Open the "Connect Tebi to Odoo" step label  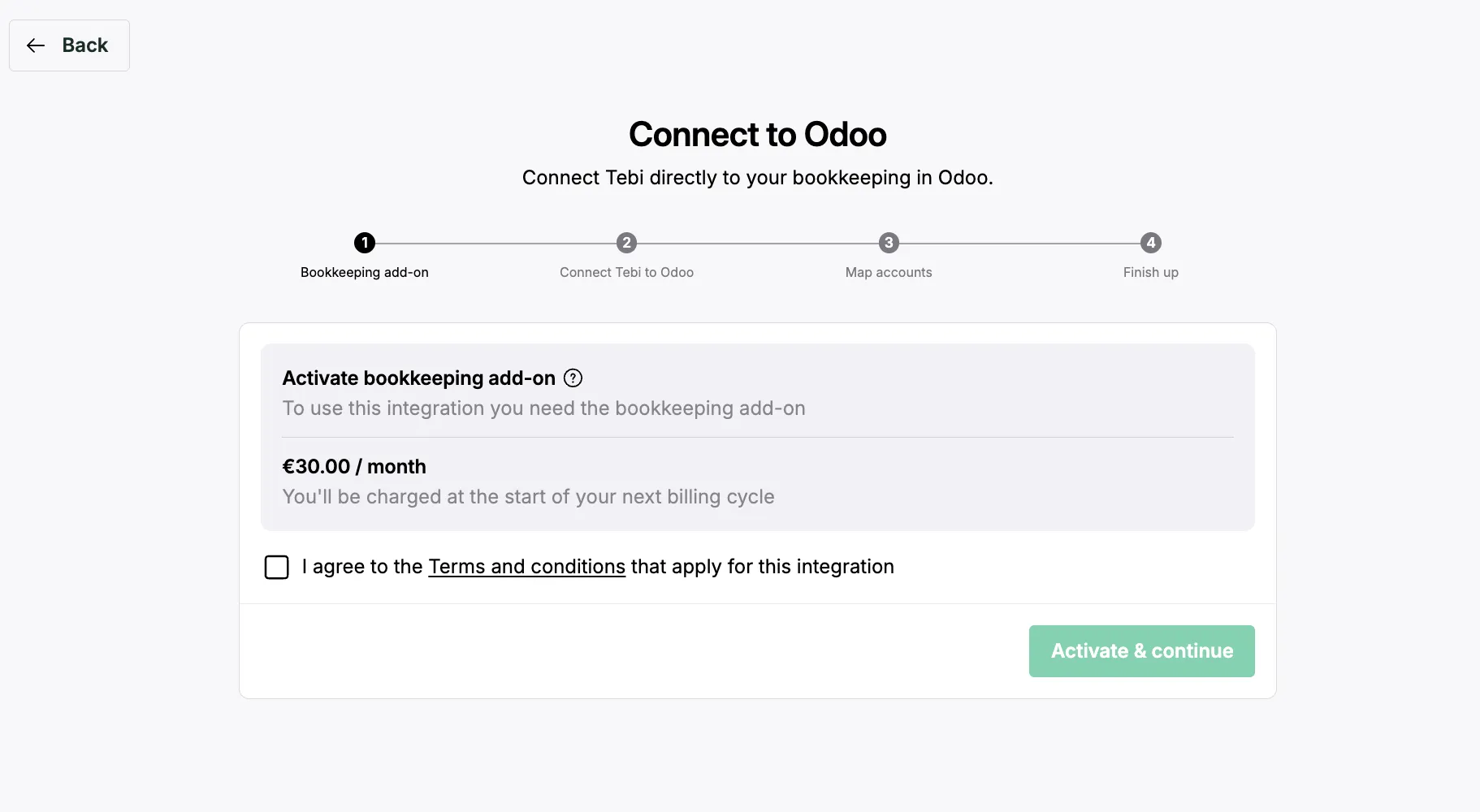tap(626, 273)
